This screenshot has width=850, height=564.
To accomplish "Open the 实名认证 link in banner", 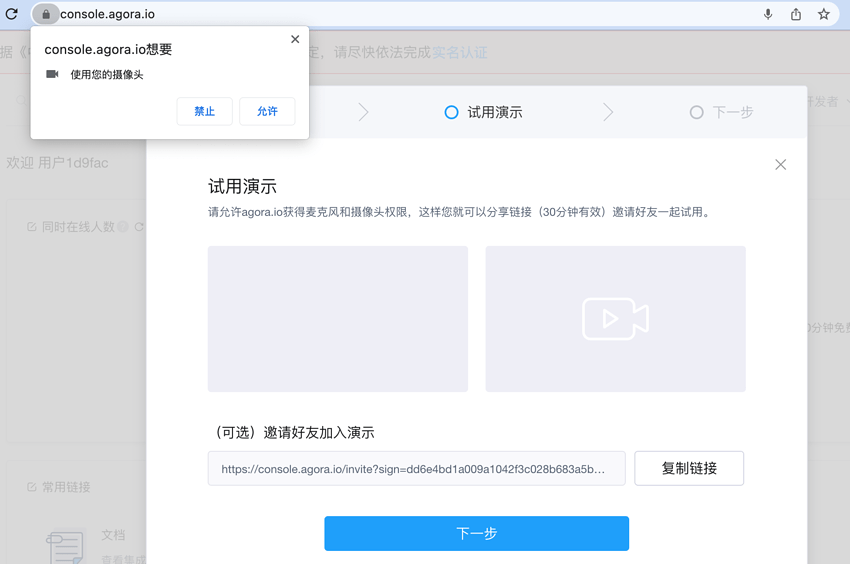I will pyautogui.click(x=460, y=53).
